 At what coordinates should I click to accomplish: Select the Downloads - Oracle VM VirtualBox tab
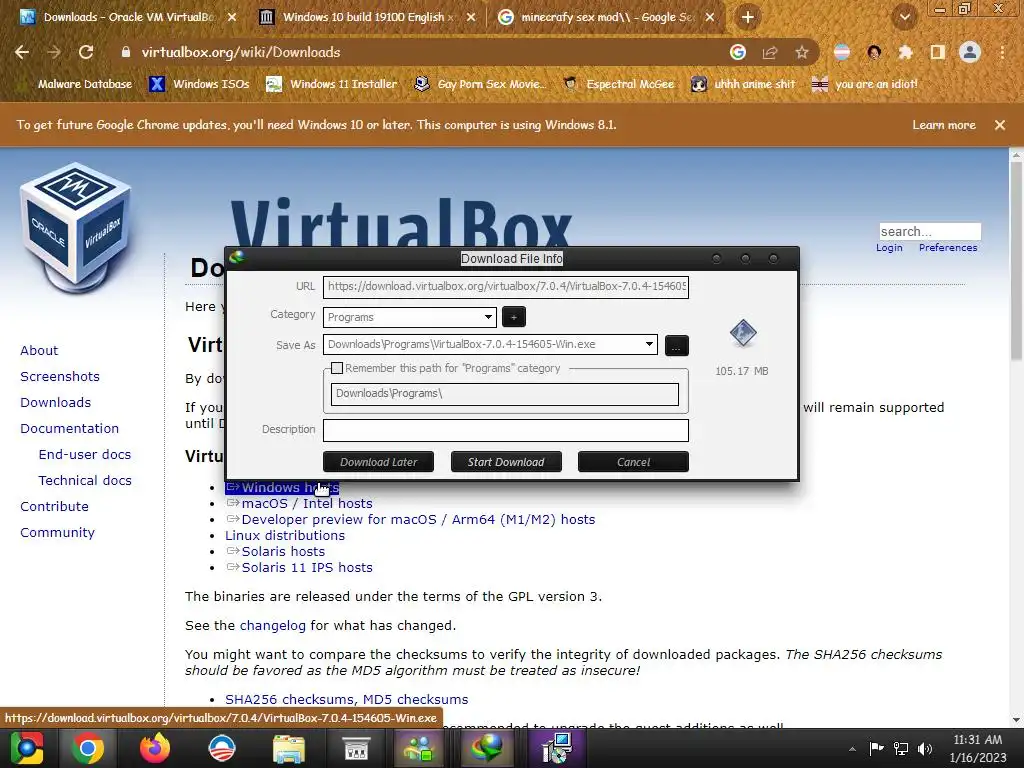(x=128, y=18)
